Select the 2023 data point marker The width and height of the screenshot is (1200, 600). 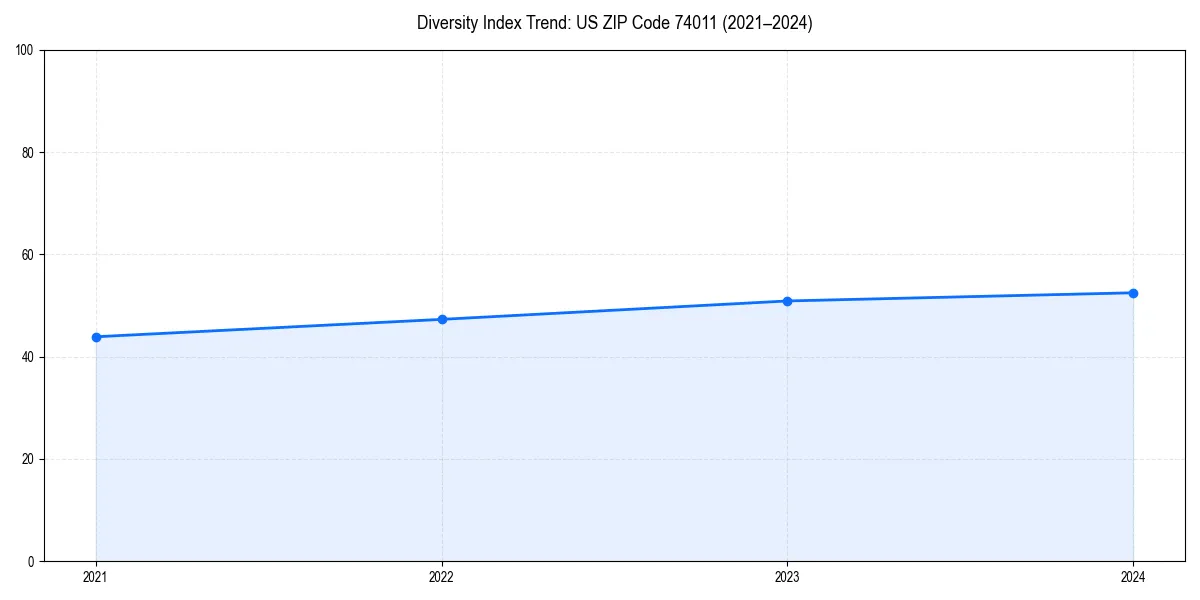pos(787,300)
